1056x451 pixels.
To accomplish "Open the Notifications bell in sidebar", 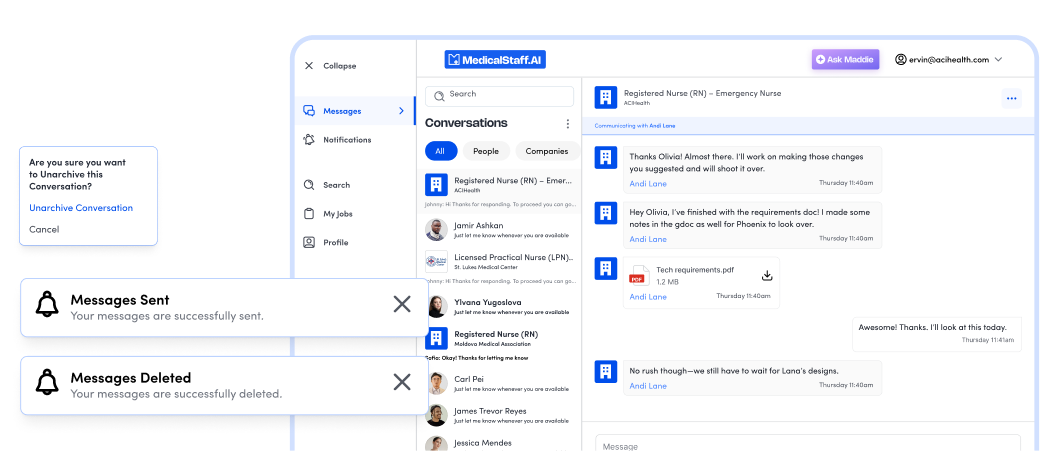I will [309, 140].
